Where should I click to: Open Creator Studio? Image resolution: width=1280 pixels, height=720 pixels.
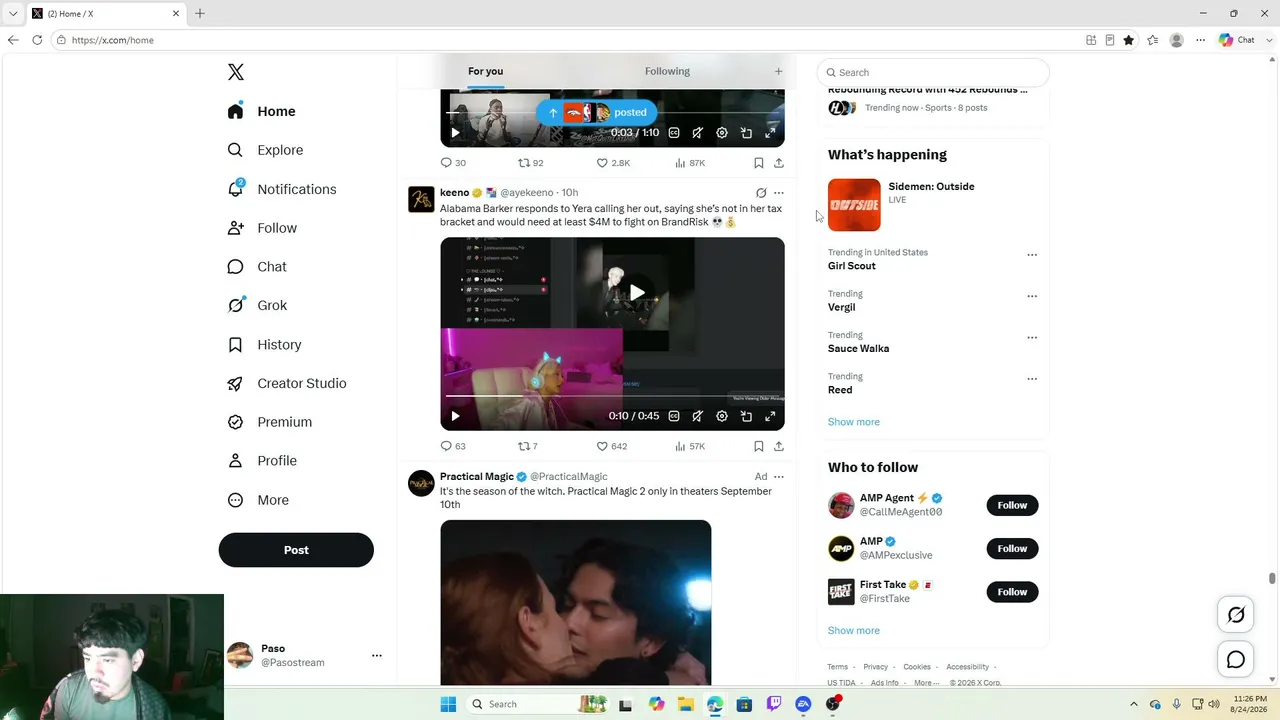(x=287, y=383)
